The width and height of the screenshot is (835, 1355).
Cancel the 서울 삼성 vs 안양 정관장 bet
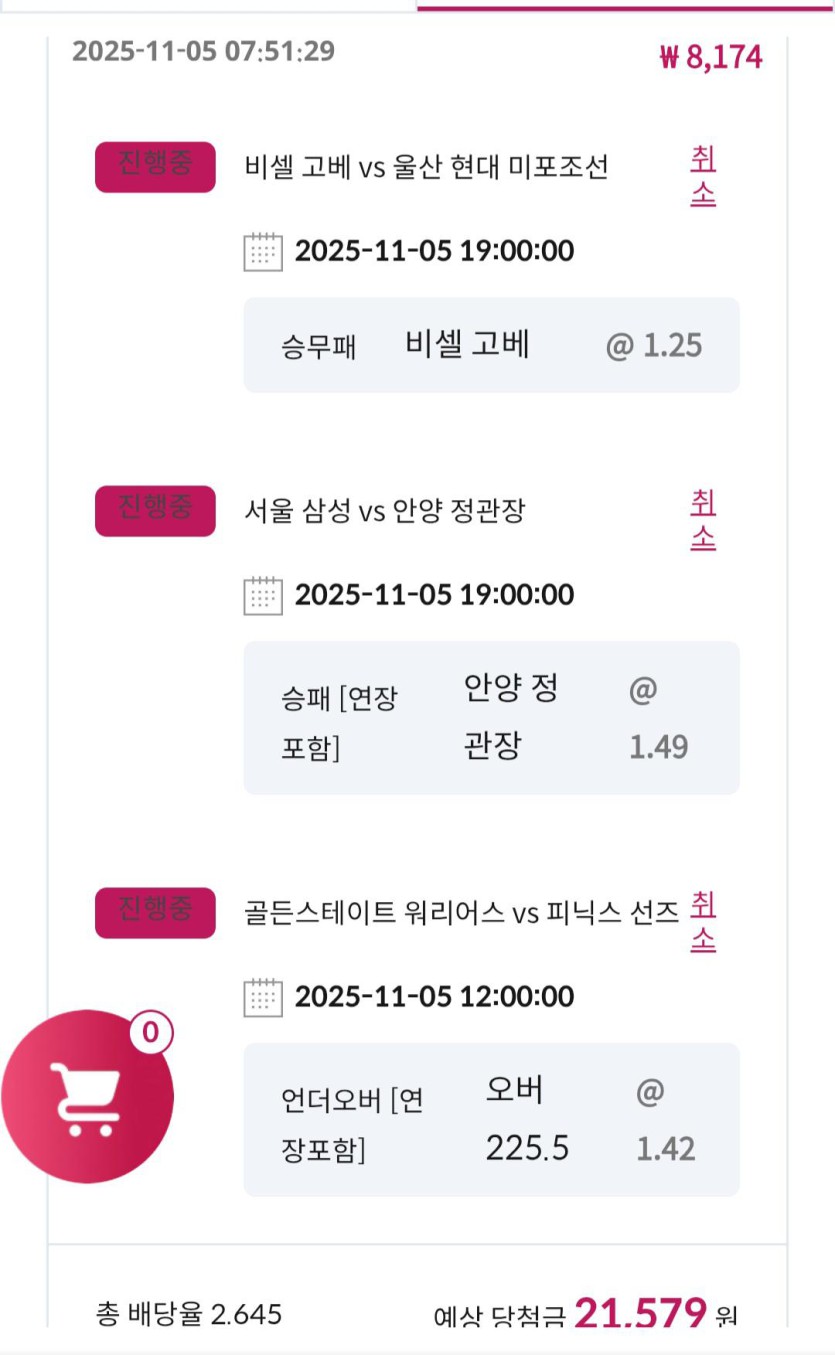(x=703, y=521)
